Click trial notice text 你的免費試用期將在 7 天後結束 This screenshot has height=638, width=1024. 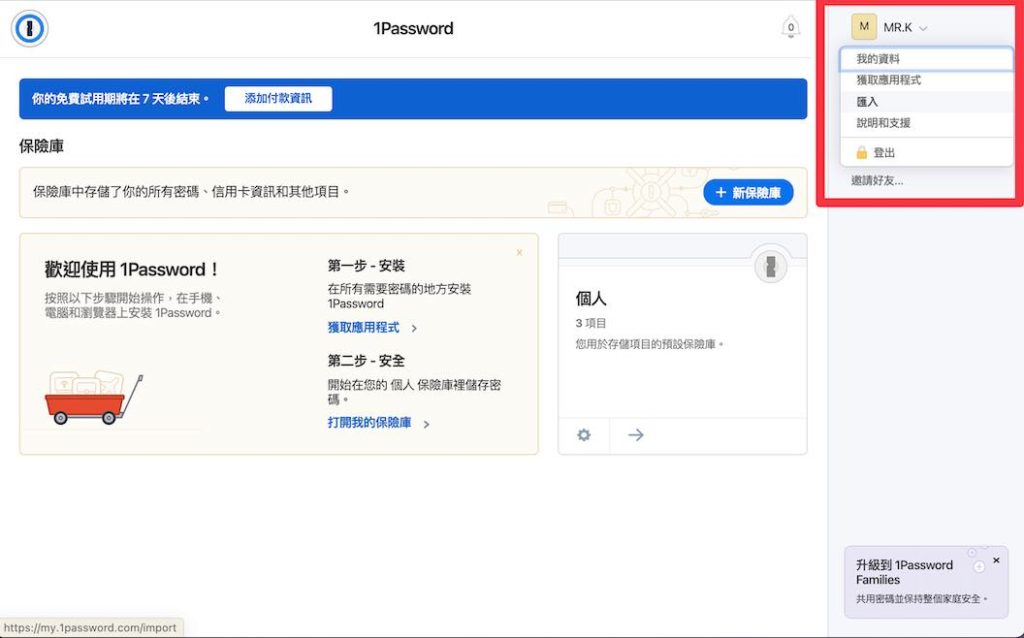[120, 99]
